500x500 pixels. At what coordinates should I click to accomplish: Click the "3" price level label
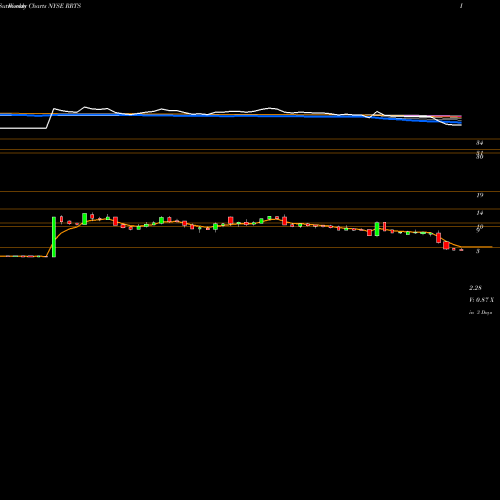click(478, 251)
